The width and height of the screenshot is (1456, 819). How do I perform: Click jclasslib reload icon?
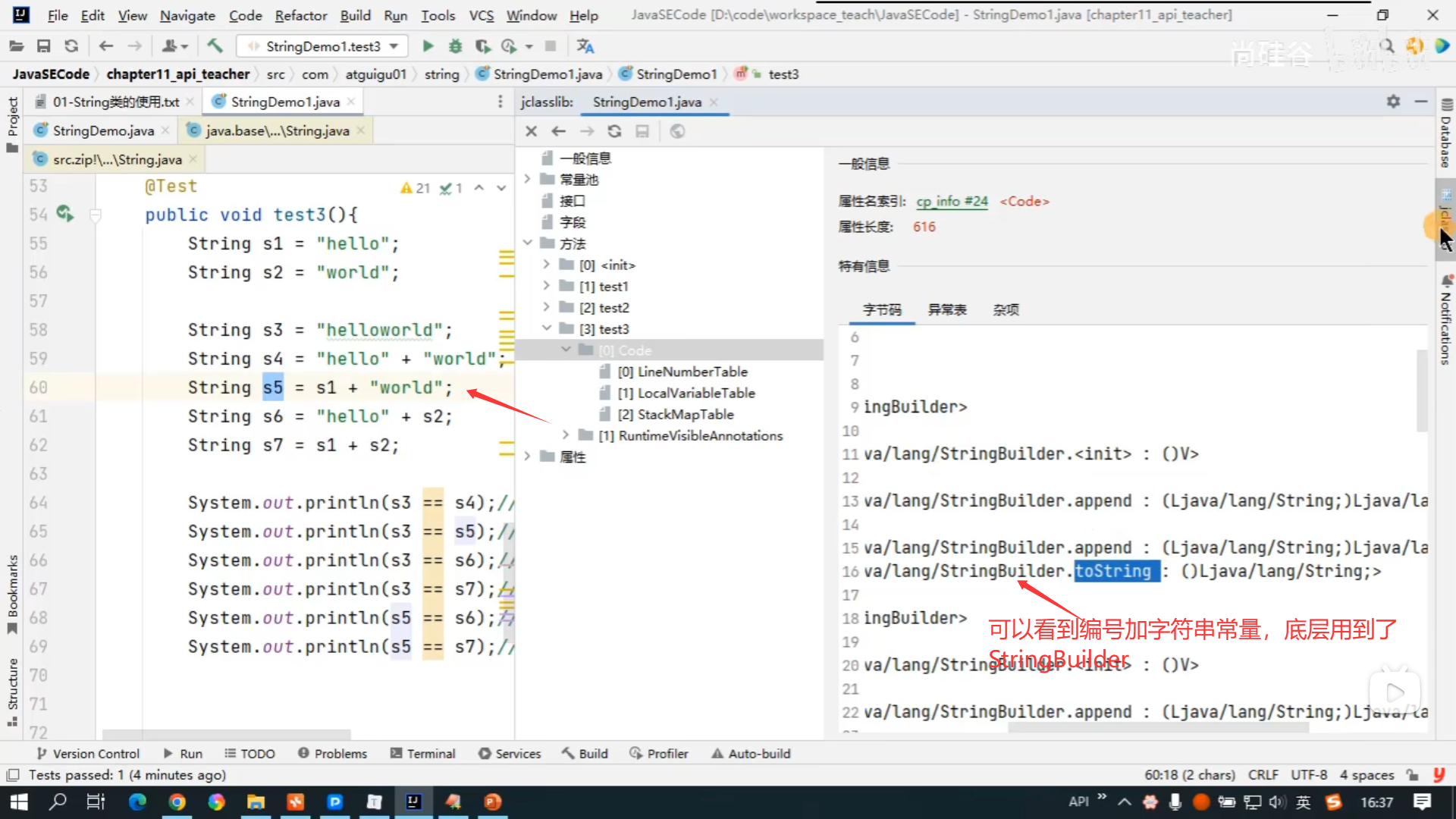(614, 131)
